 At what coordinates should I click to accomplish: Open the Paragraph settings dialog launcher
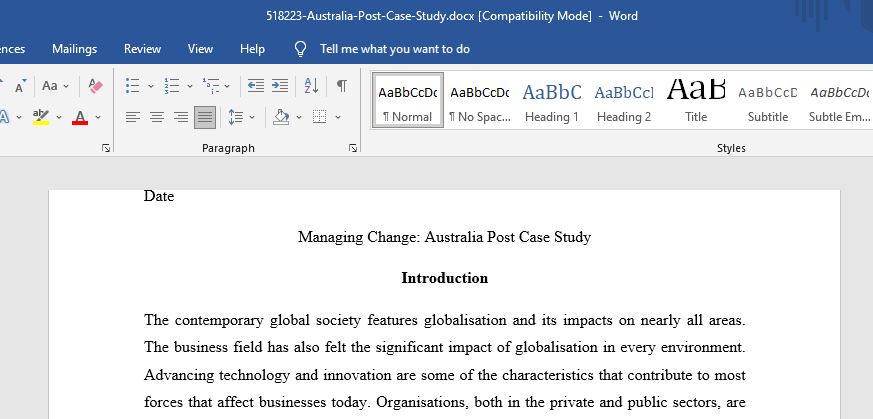click(x=353, y=148)
